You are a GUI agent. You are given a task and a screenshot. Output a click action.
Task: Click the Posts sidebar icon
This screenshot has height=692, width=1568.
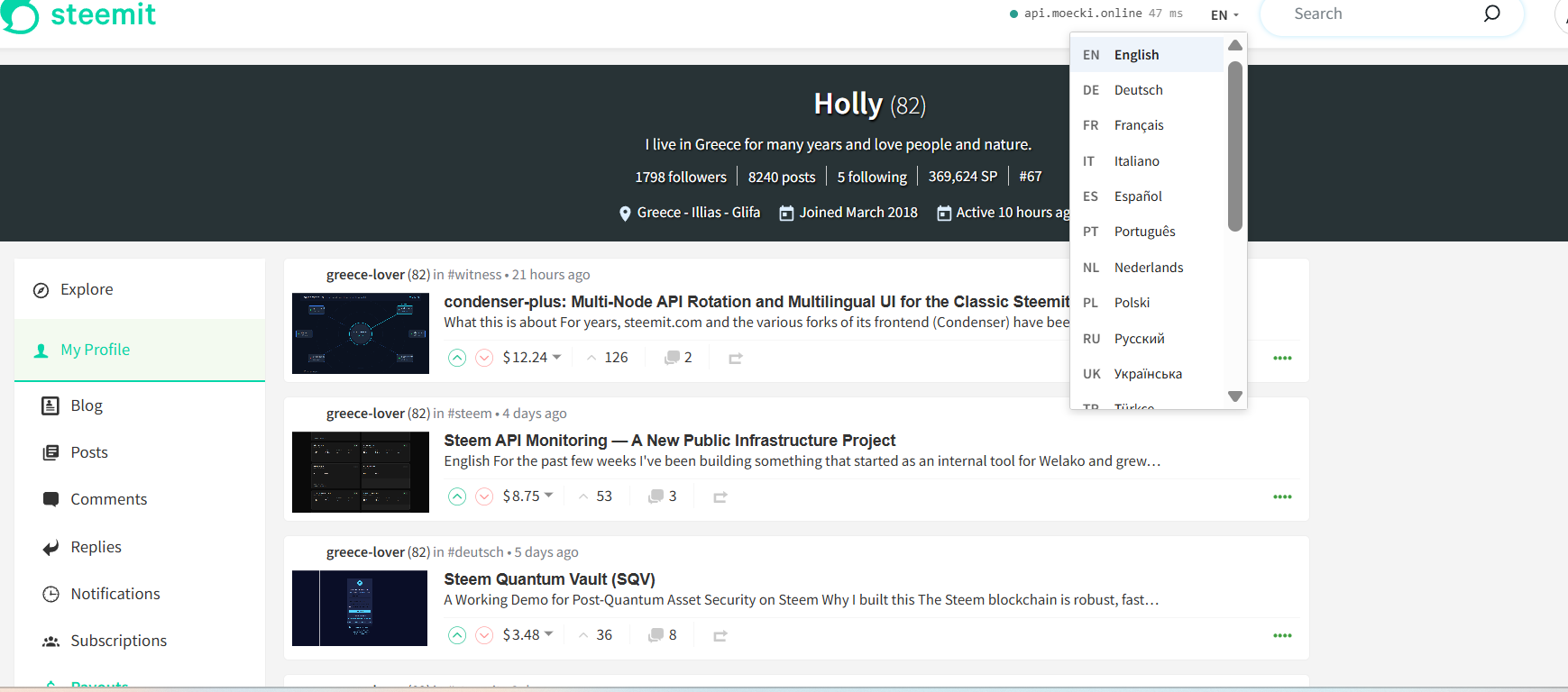pos(50,452)
